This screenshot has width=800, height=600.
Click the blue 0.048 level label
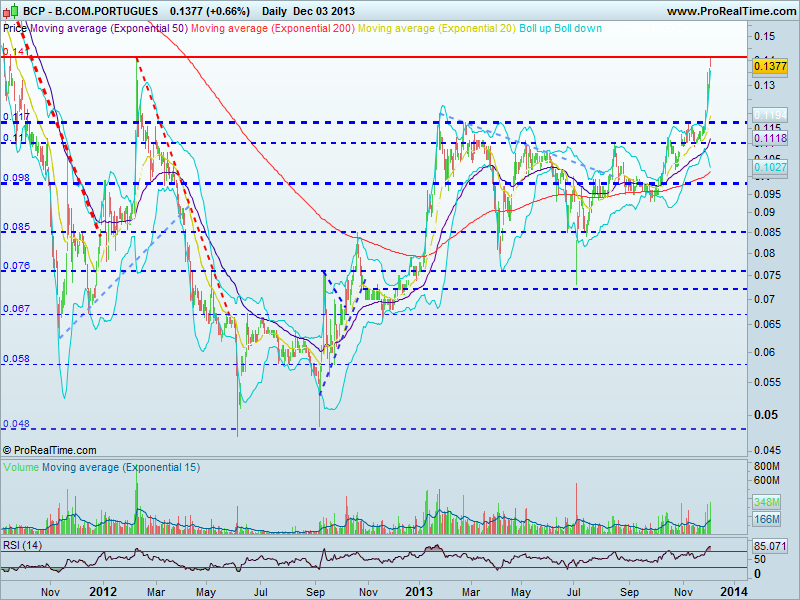tap(16, 423)
